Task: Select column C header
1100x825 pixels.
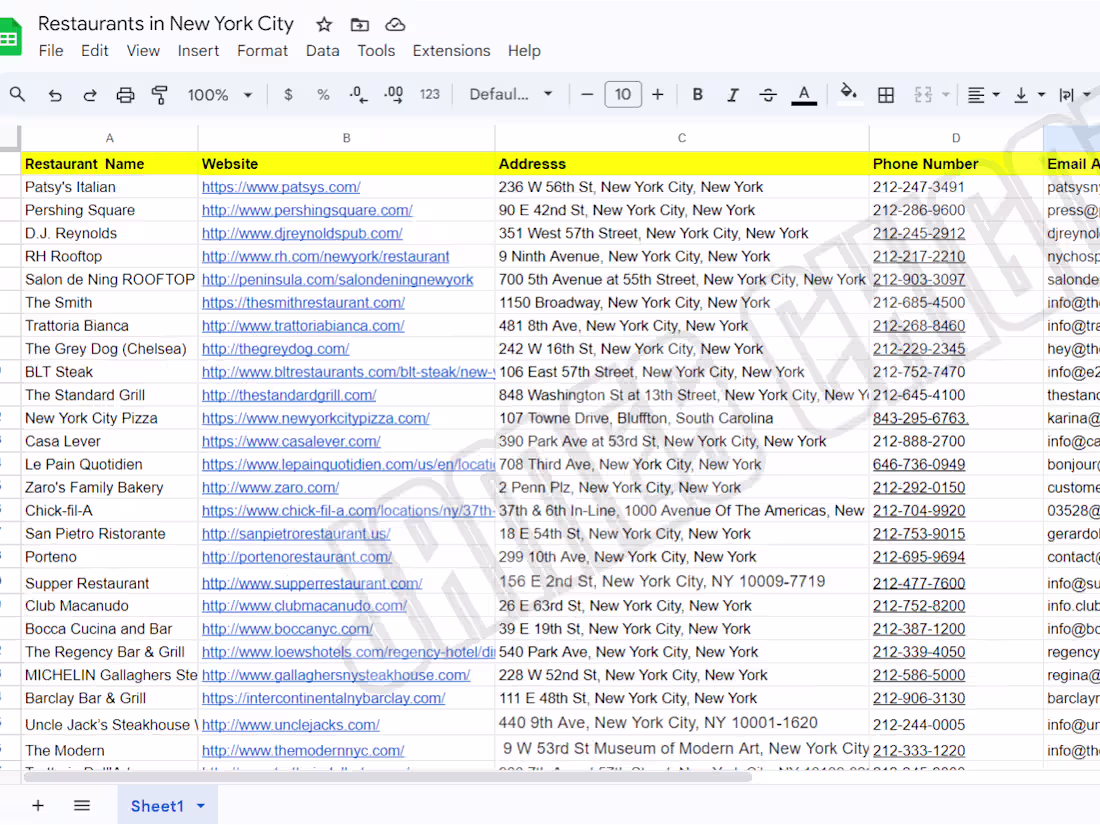Action: point(682,138)
